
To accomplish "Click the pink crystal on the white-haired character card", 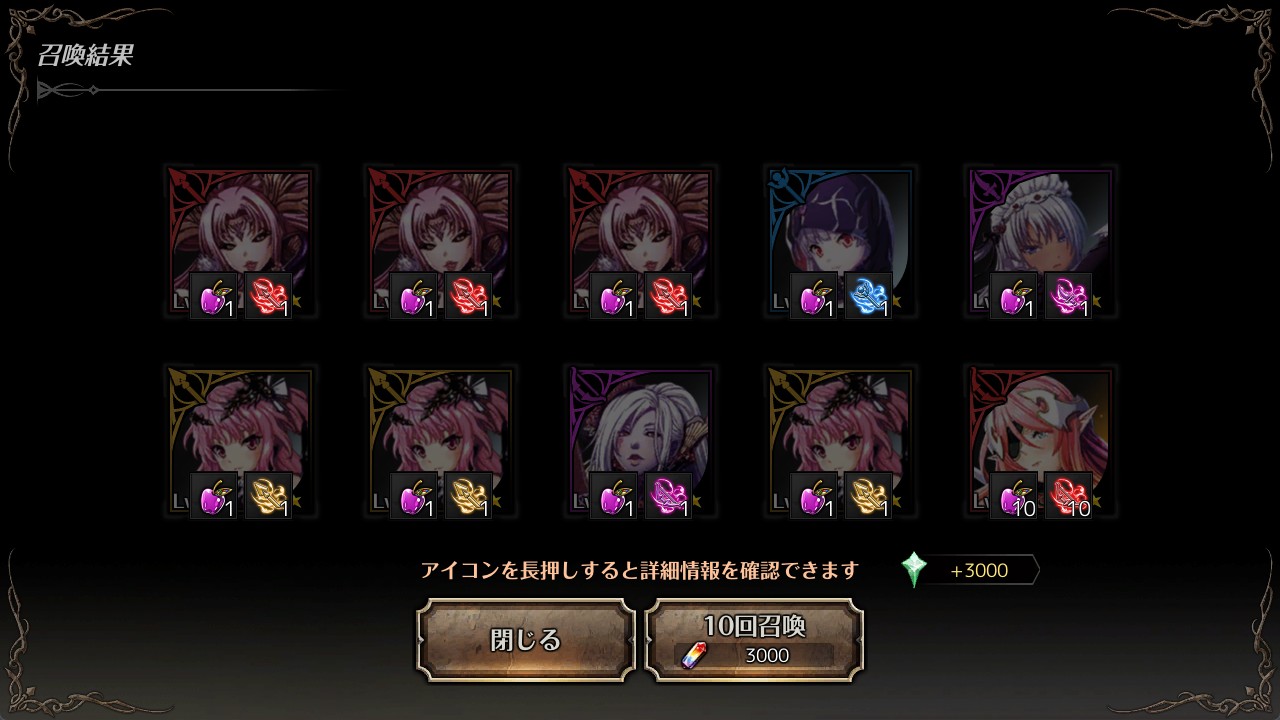I will click(x=668, y=496).
